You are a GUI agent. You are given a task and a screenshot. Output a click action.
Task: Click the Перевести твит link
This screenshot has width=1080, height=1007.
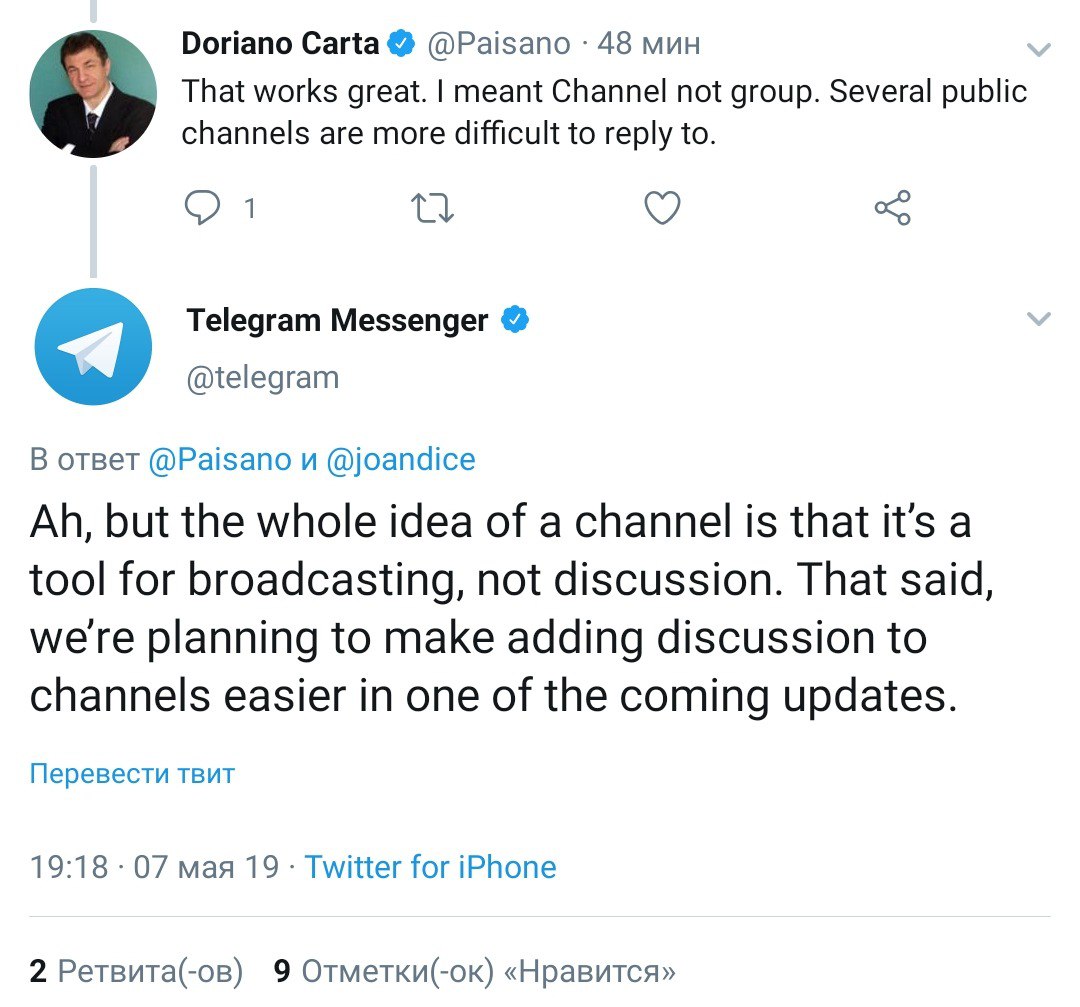pos(132,774)
